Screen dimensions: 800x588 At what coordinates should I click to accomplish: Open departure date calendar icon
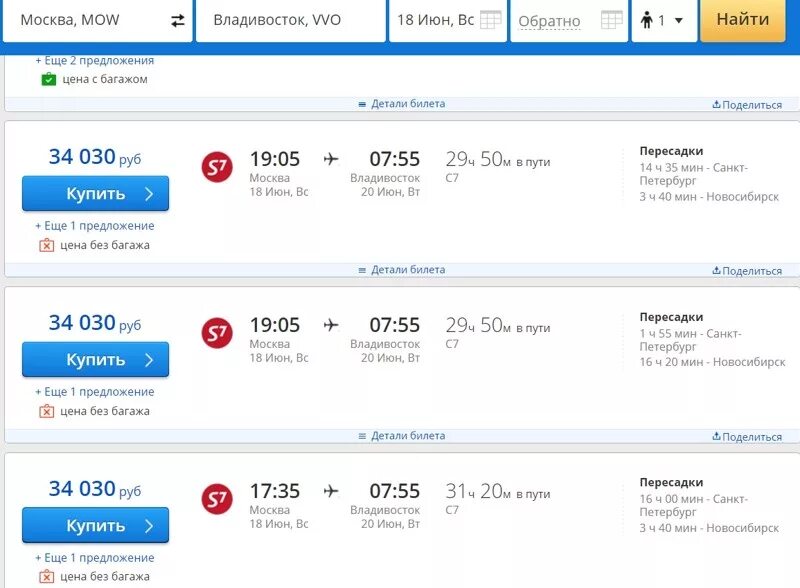(490, 20)
